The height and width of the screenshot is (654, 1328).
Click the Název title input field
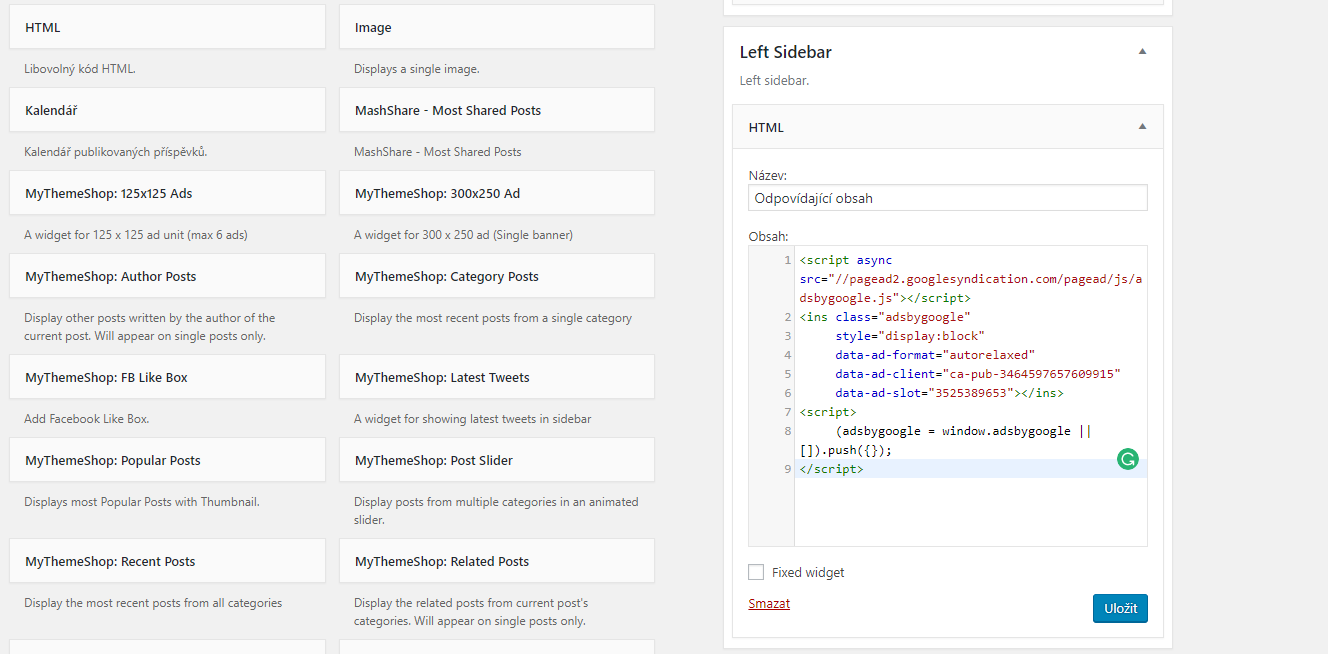point(947,198)
